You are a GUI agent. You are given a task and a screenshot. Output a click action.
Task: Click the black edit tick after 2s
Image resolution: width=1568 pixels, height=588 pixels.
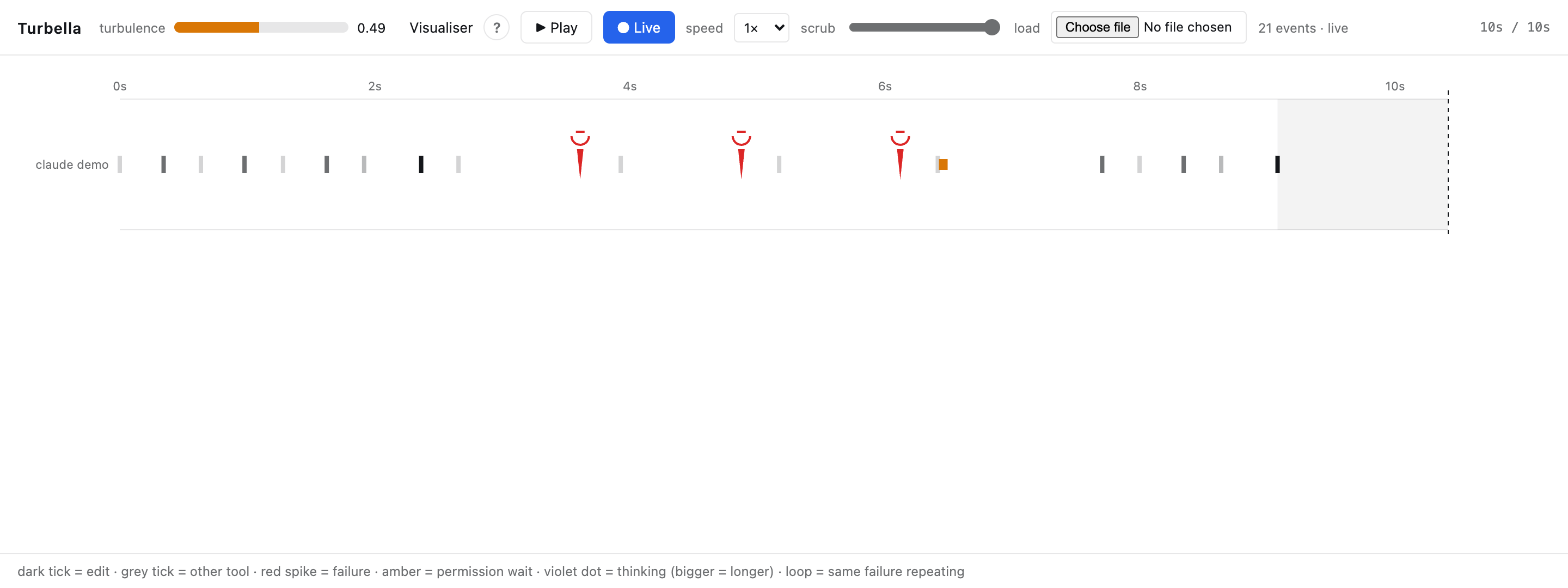(x=421, y=164)
